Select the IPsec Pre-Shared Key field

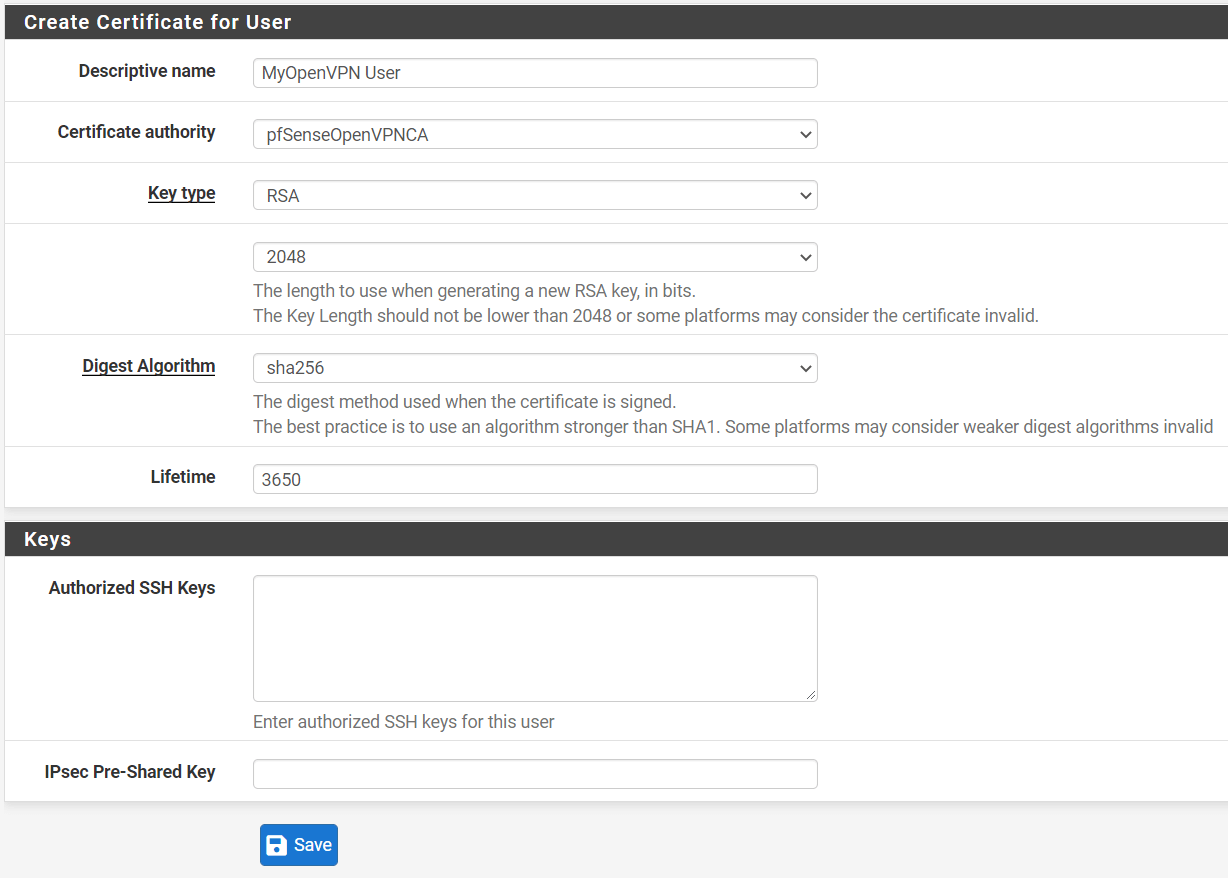[535, 773]
